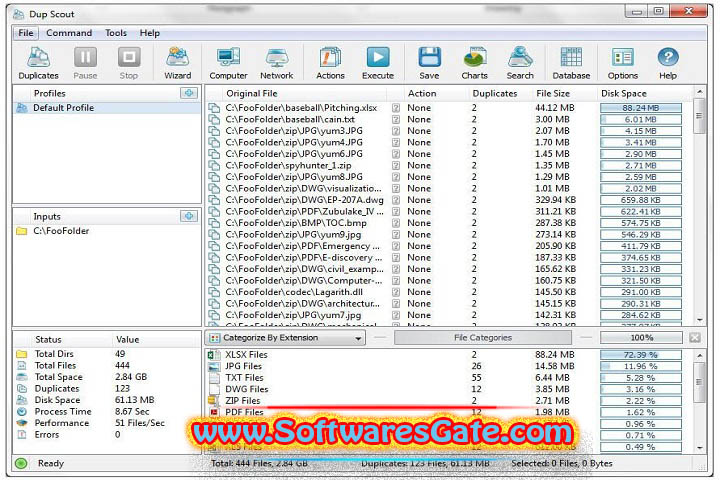Select the Default Profile entry
This screenshot has height=480, width=720.
point(107,108)
